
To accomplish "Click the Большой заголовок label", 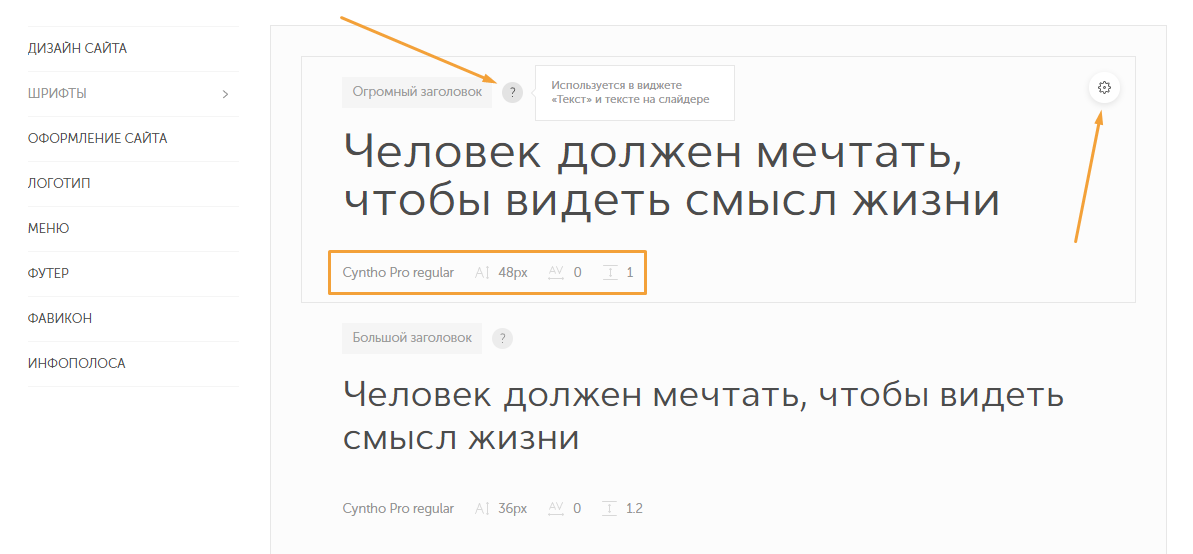I will (411, 338).
